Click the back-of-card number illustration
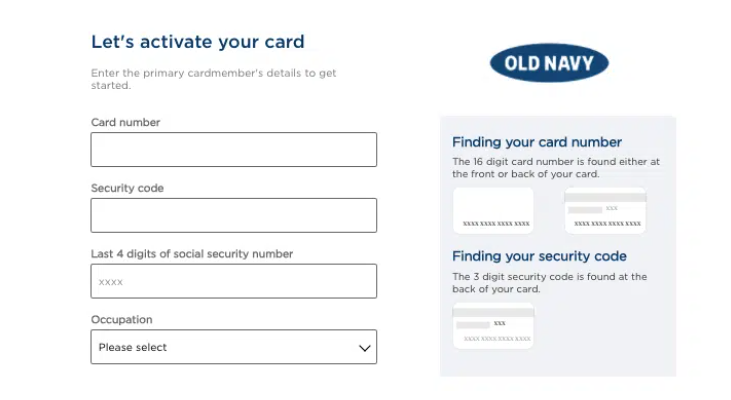 point(604,211)
